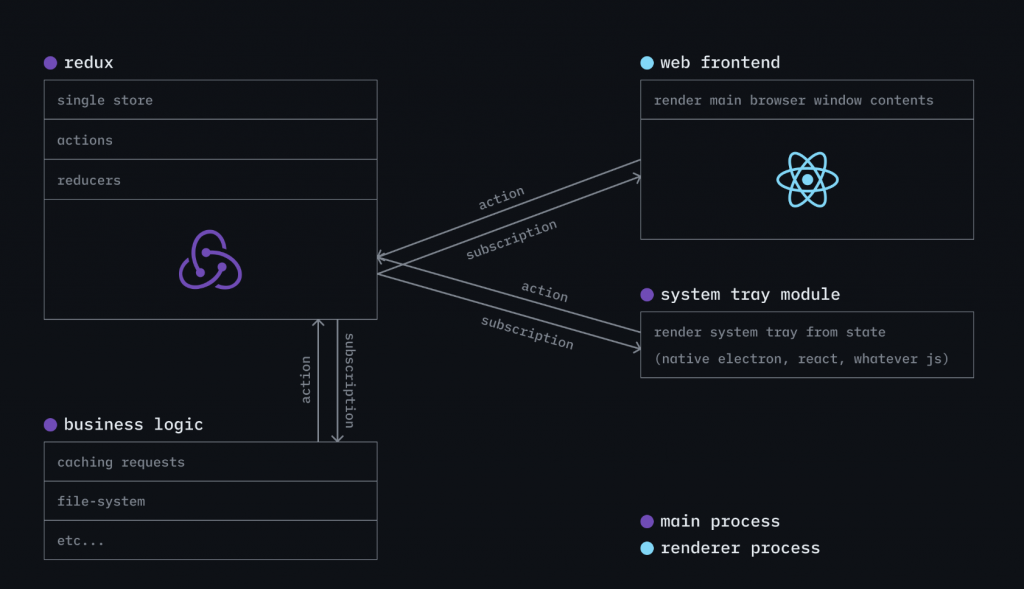Click the subscription label toward system tray module
Screen dimensions: 1024x589
(x=528, y=333)
